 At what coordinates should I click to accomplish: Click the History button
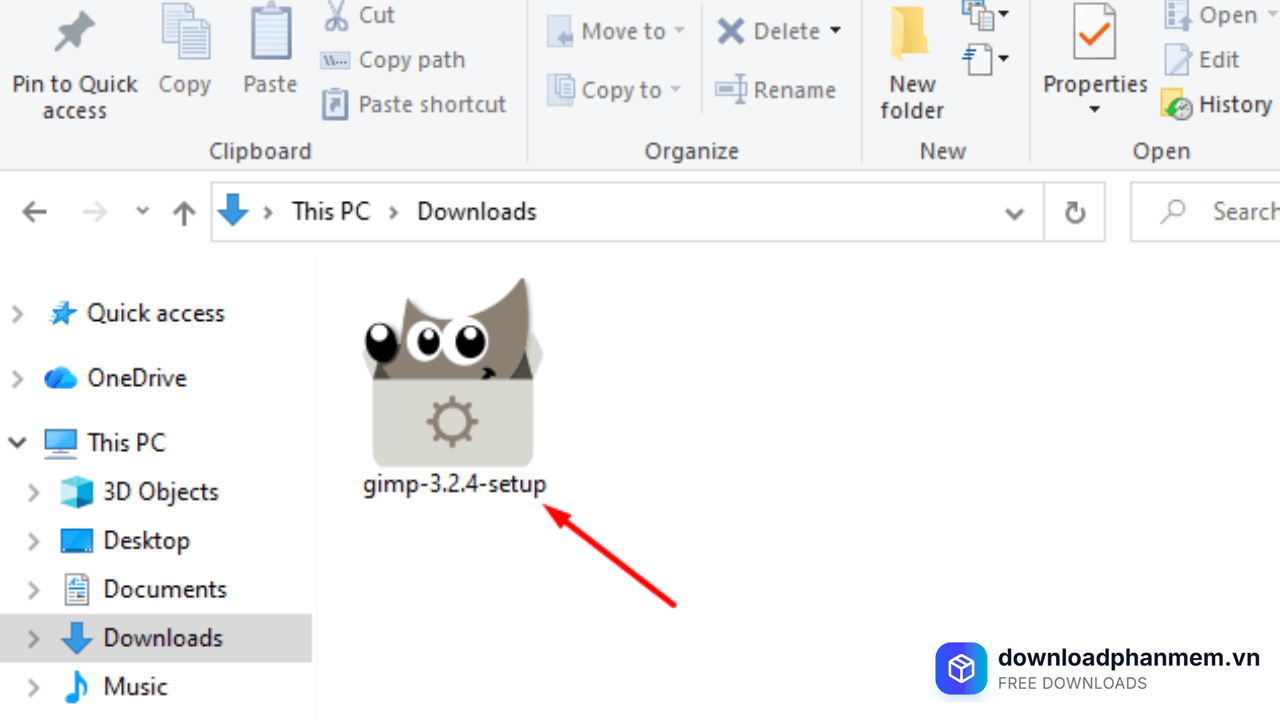click(1216, 104)
